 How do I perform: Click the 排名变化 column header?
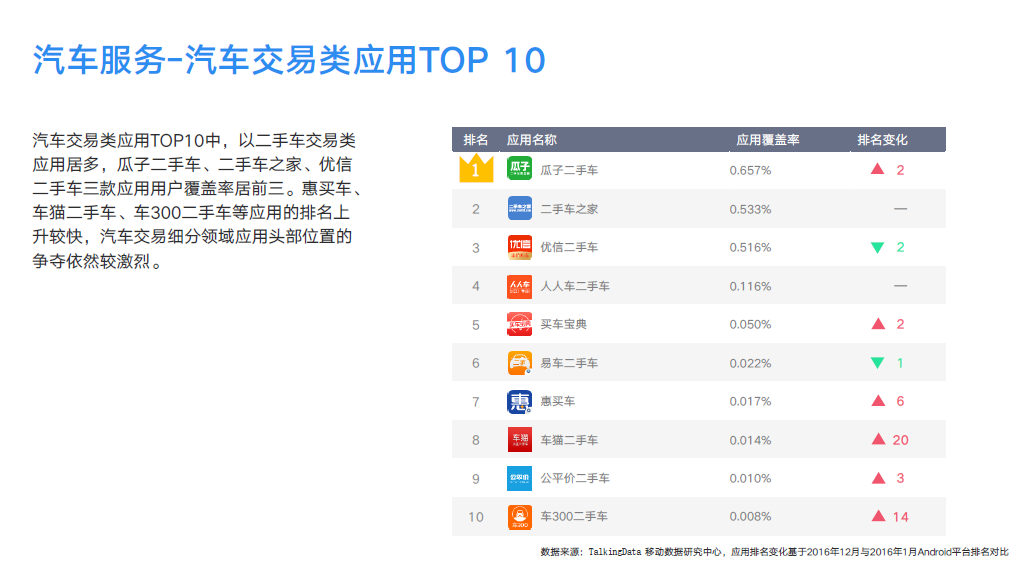882,140
